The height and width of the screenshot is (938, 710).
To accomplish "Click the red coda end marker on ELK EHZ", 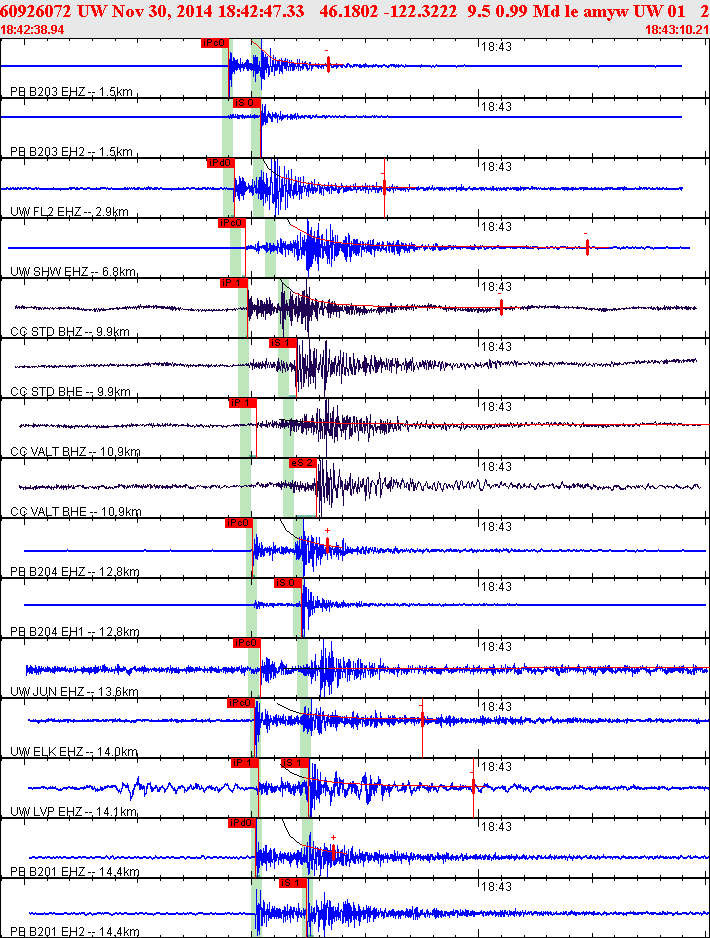I will click(x=422, y=721).
